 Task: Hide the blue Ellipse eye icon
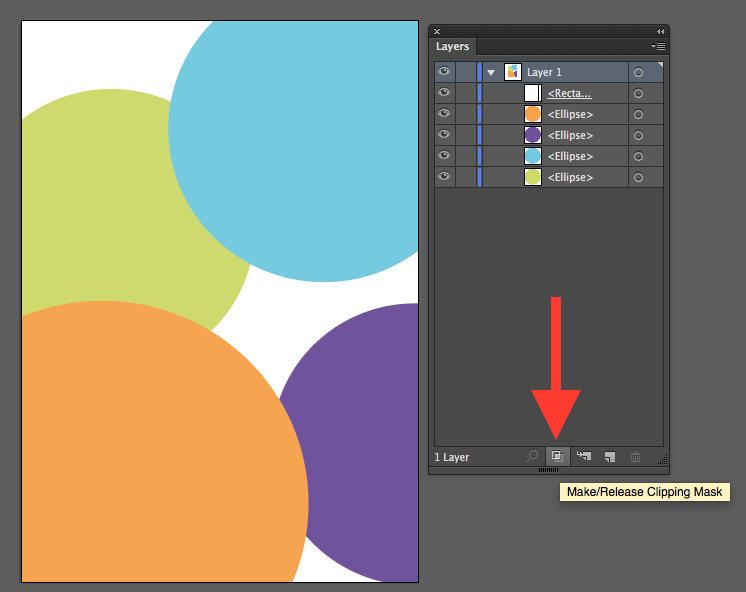tap(444, 155)
